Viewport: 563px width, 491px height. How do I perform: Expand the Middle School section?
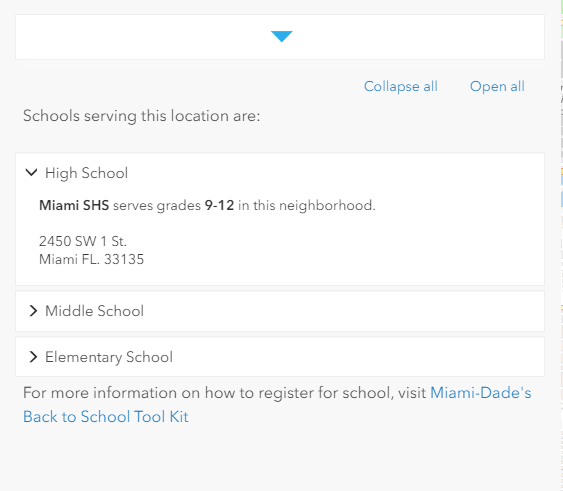[x=280, y=311]
